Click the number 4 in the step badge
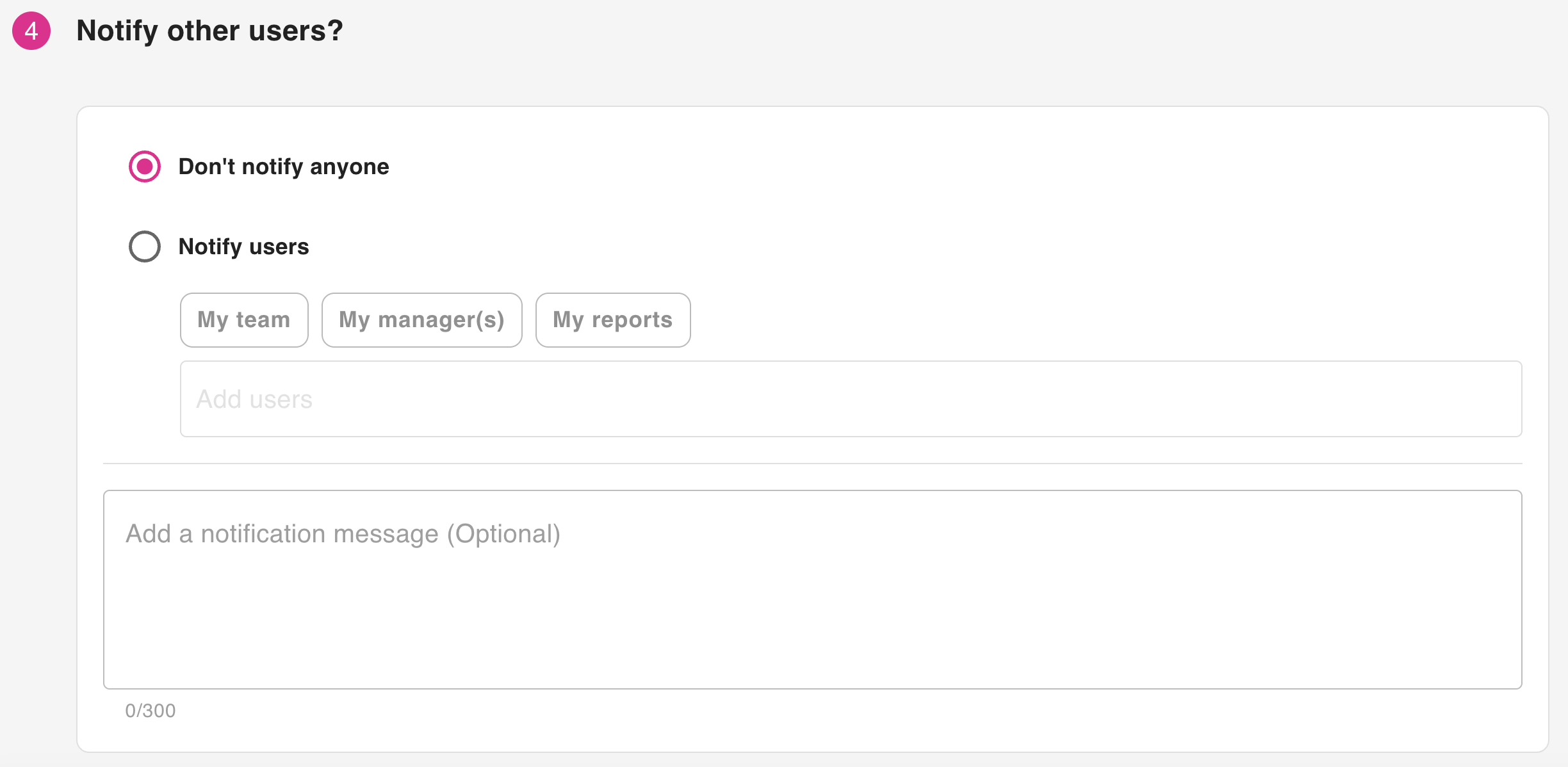Viewport: 1568px width, 767px height. (31, 31)
